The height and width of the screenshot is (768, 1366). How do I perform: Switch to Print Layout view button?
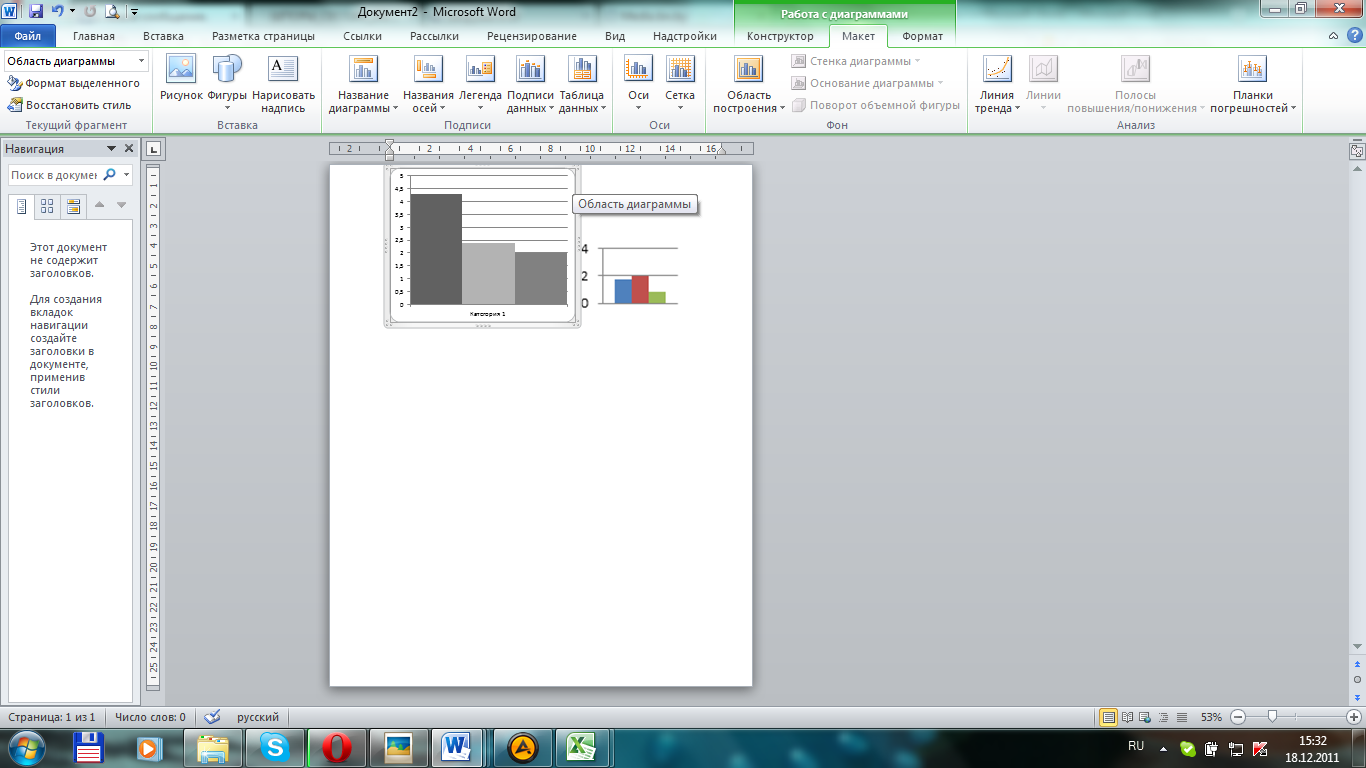(x=1109, y=717)
